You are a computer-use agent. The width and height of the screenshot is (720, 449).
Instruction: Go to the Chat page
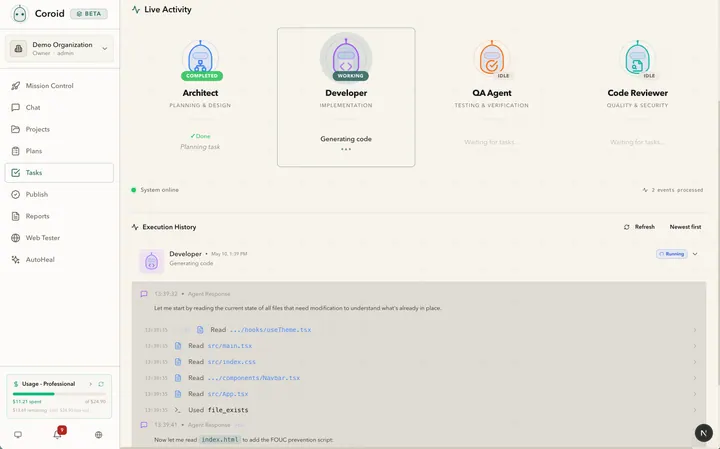tap(59, 107)
